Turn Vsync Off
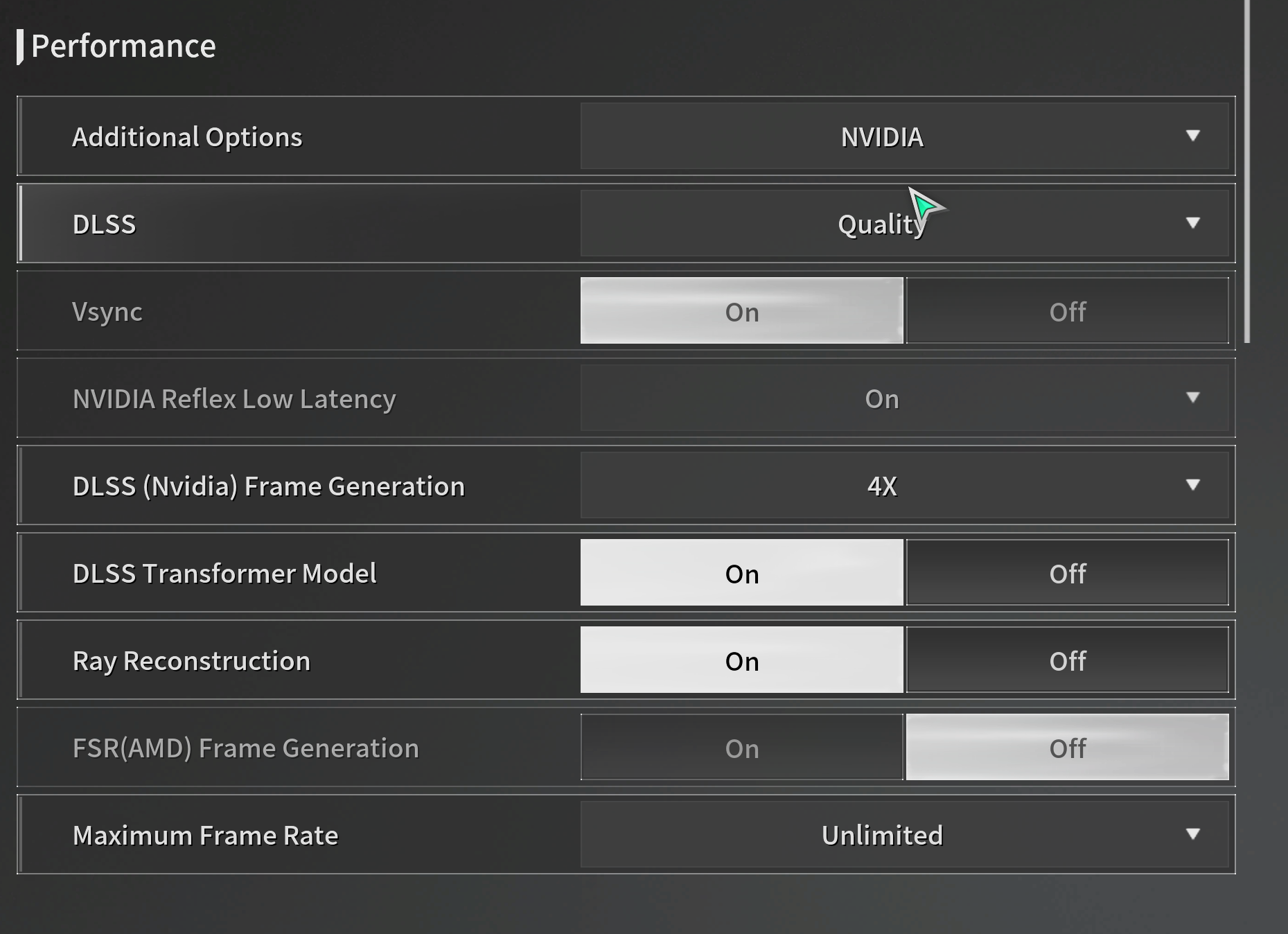This screenshot has height=934, width=1288. [1067, 310]
